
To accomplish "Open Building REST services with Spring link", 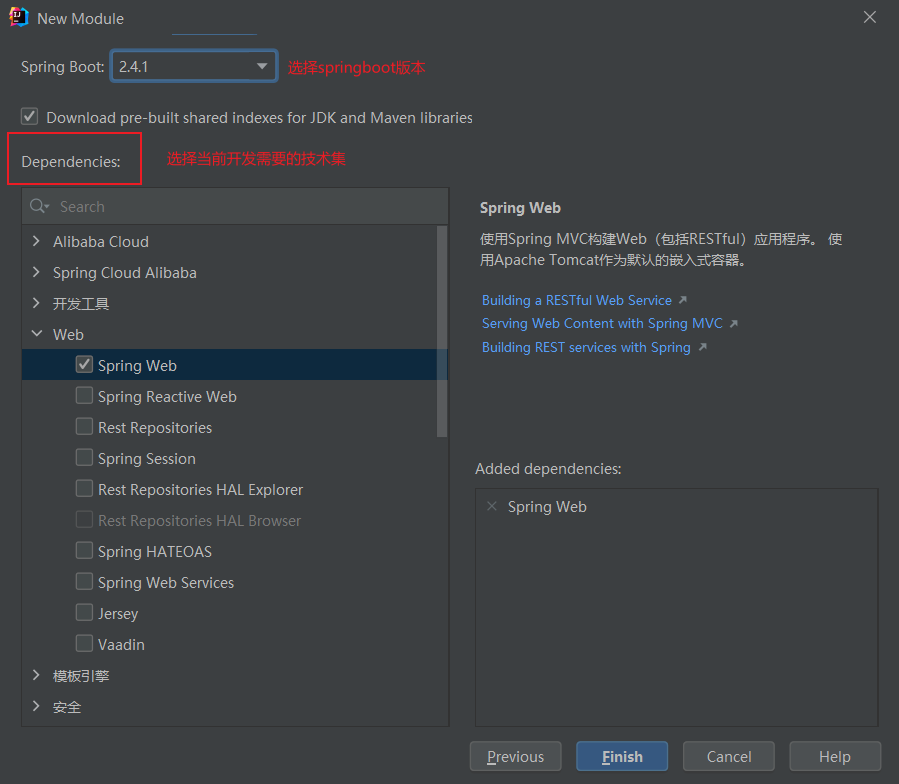I will (586, 347).
